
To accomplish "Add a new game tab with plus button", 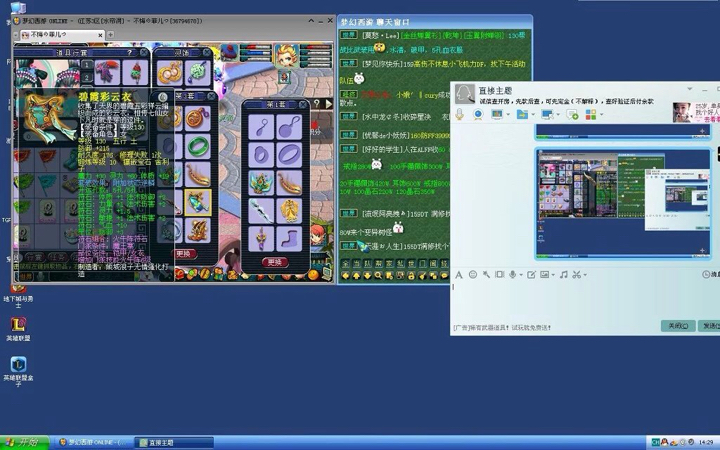I will tap(110, 34).
